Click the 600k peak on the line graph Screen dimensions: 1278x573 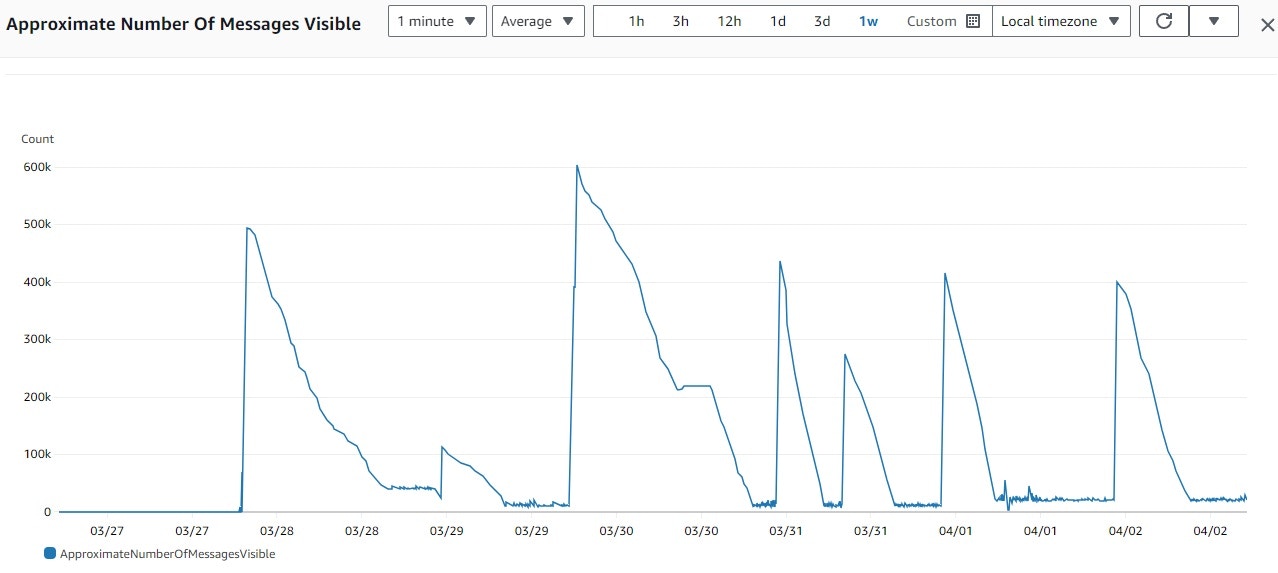577,167
